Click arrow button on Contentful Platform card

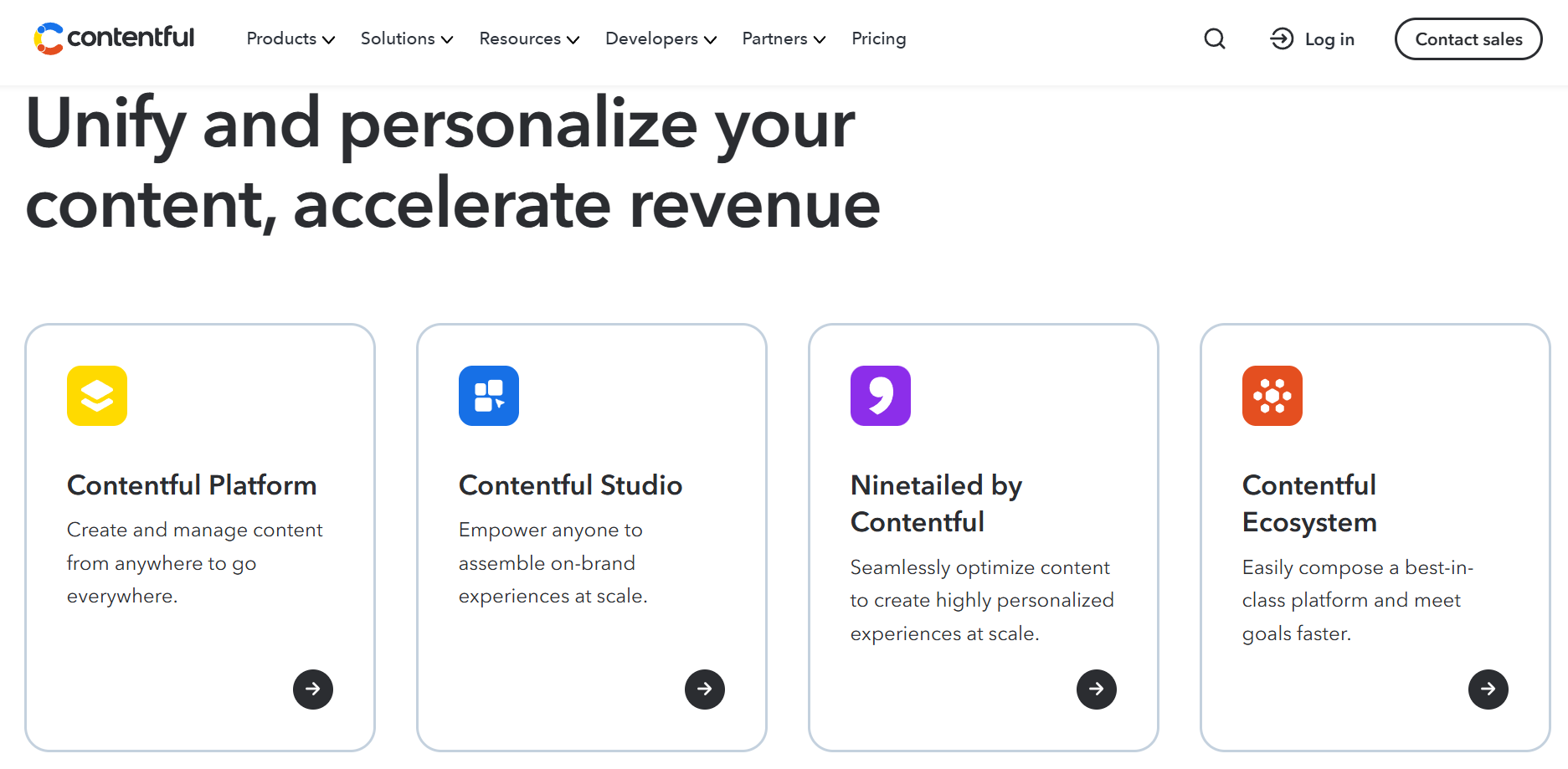click(x=313, y=690)
